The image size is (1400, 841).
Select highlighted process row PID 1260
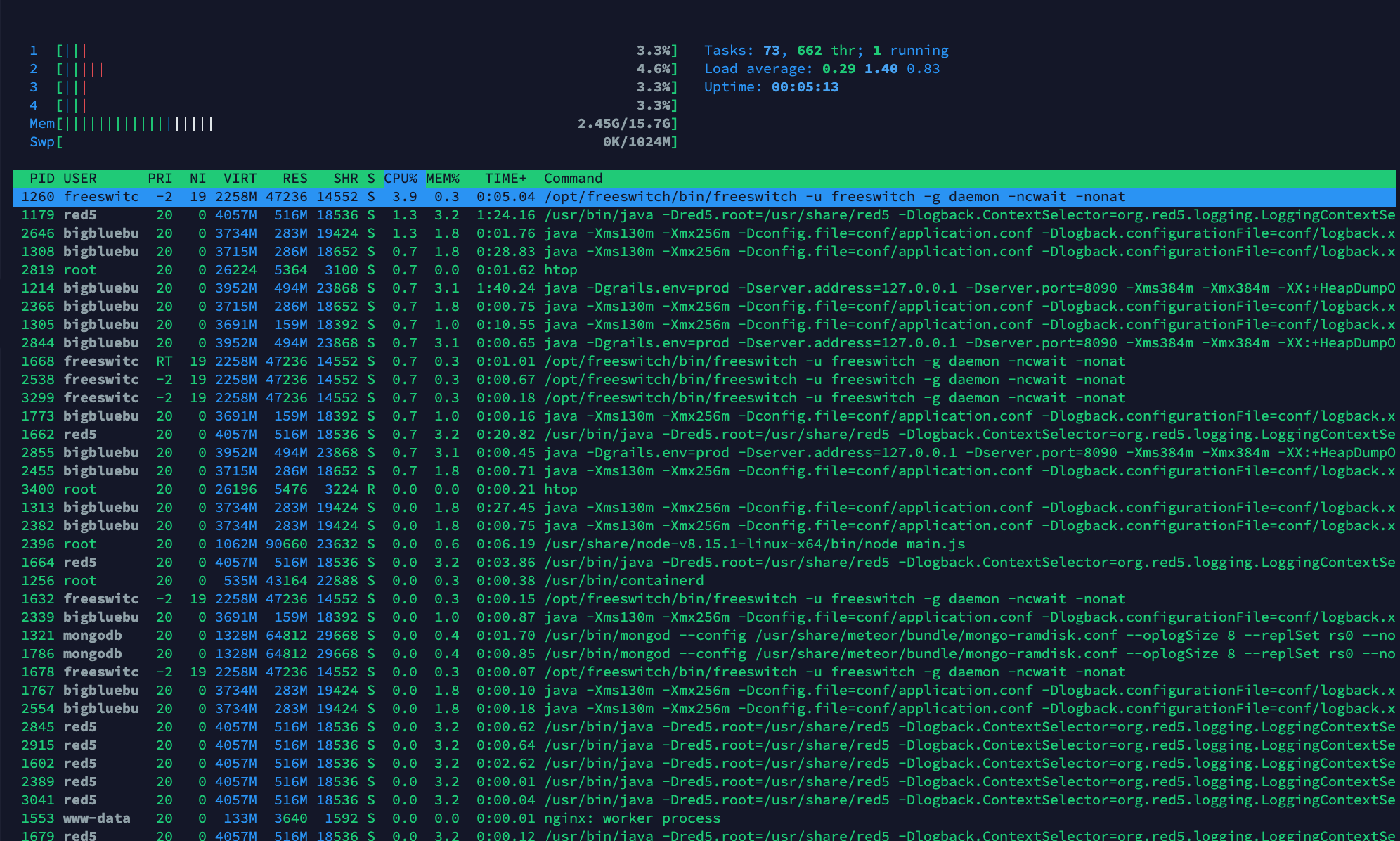(704, 197)
